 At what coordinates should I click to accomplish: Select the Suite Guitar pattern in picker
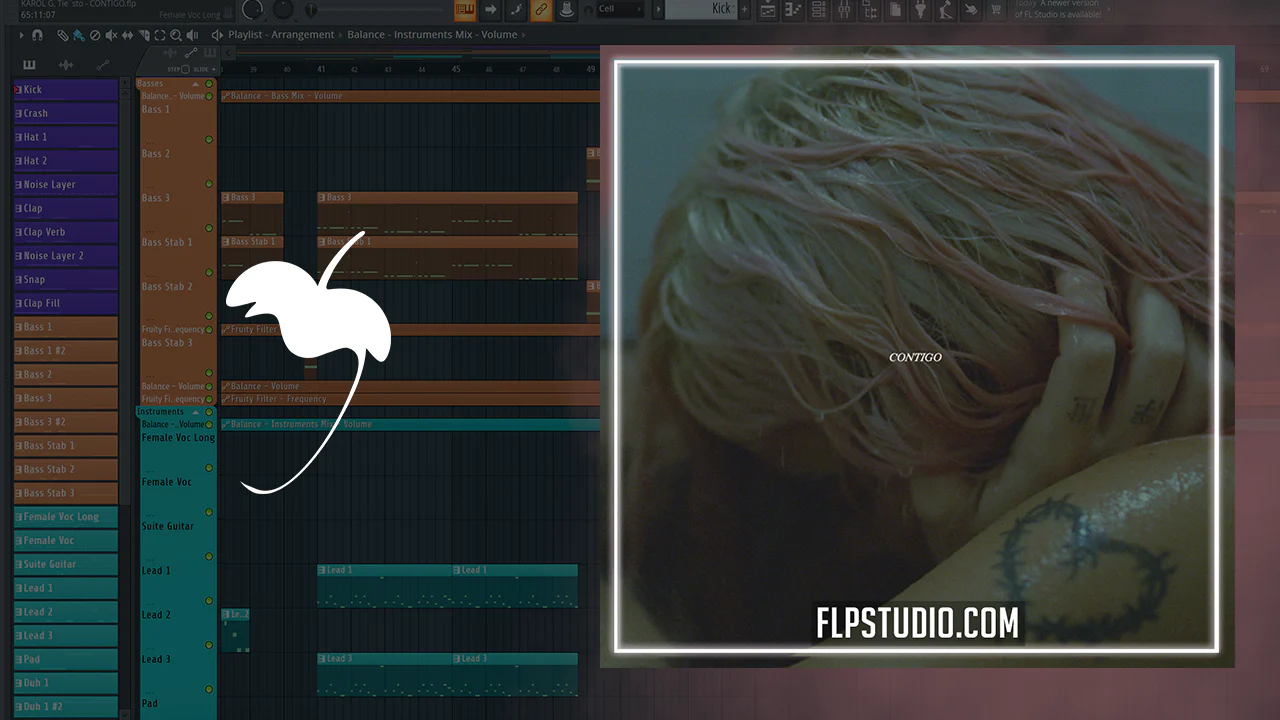tap(66, 564)
